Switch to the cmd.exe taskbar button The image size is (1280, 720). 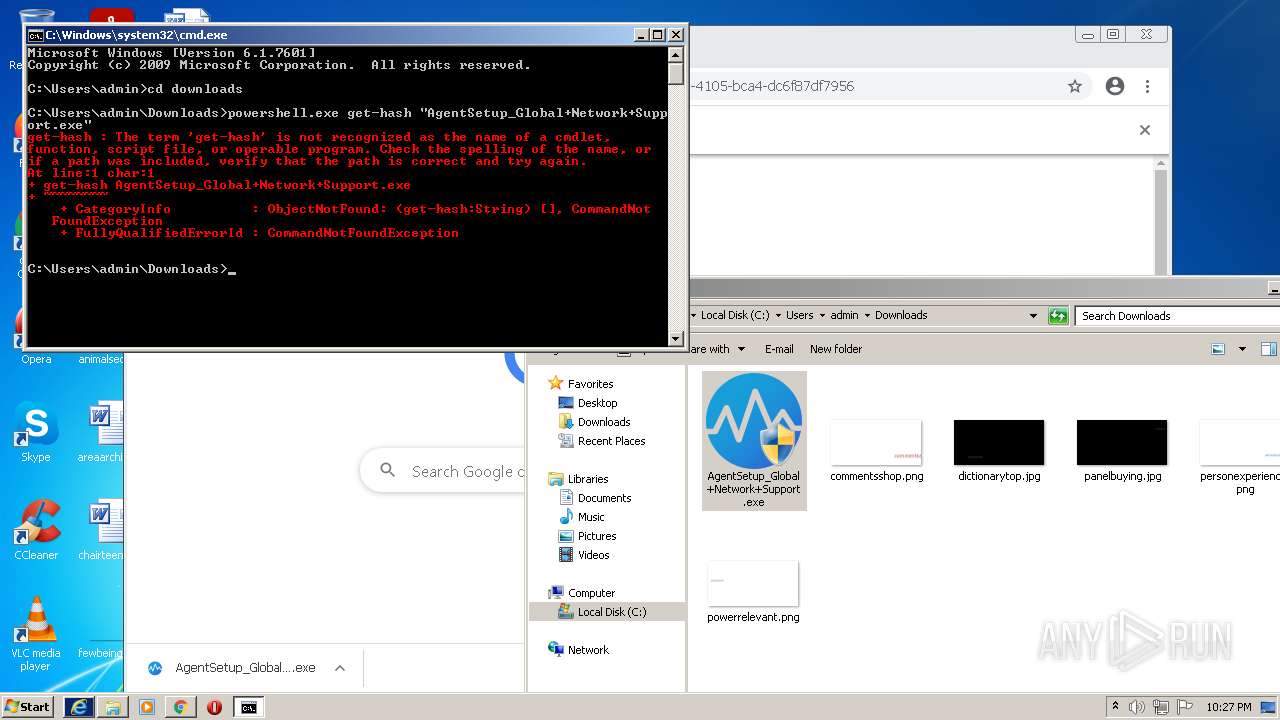pos(249,707)
